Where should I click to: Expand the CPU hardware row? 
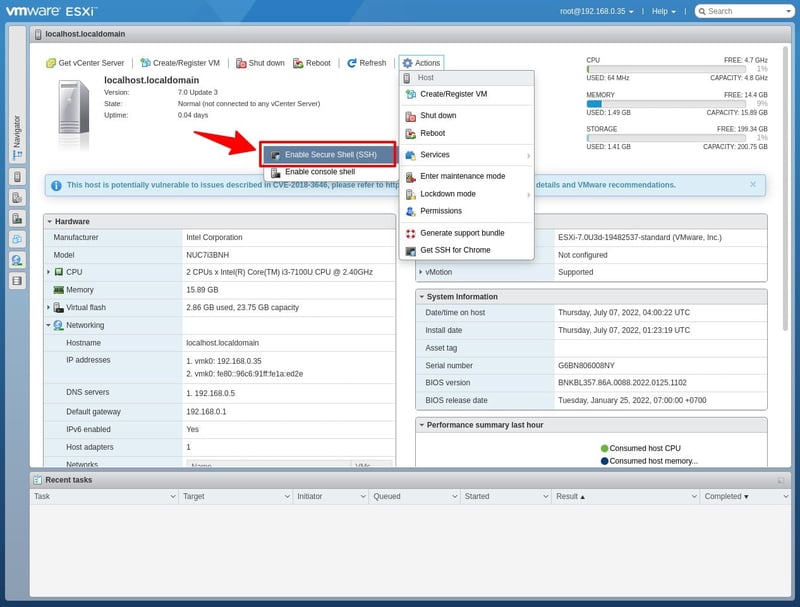click(48, 272)
